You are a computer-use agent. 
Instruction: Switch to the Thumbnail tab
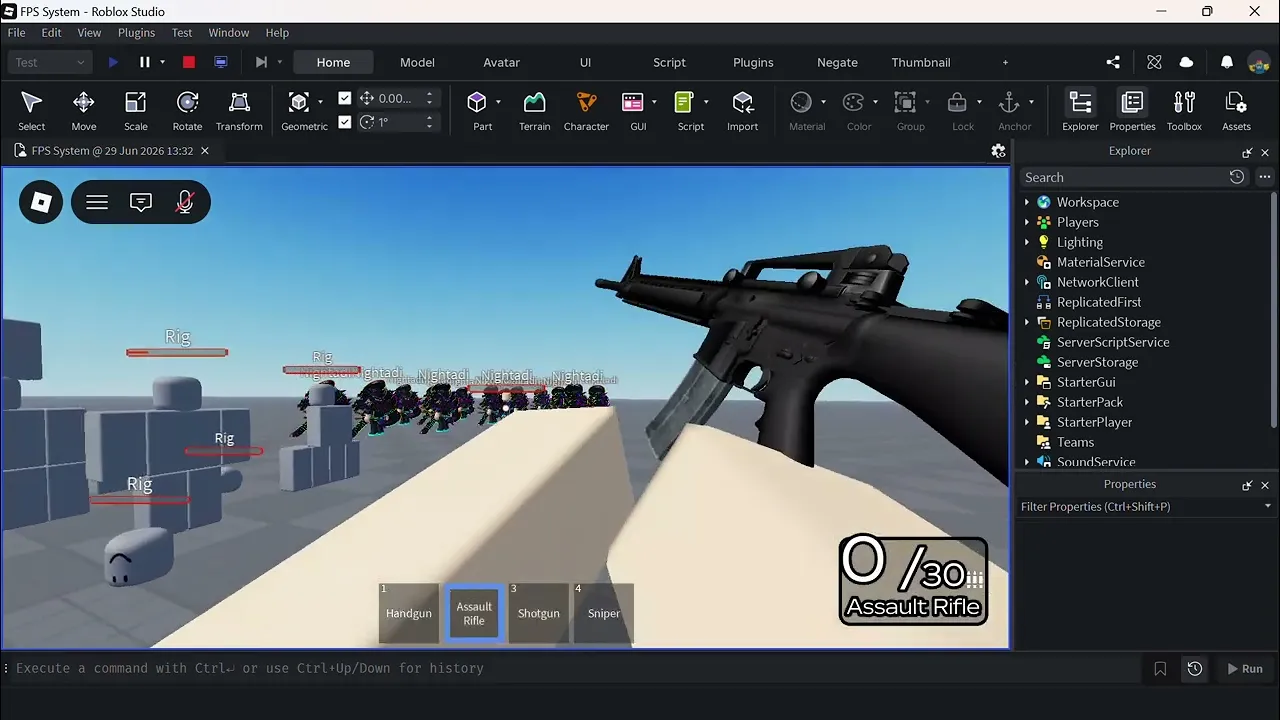921,62
